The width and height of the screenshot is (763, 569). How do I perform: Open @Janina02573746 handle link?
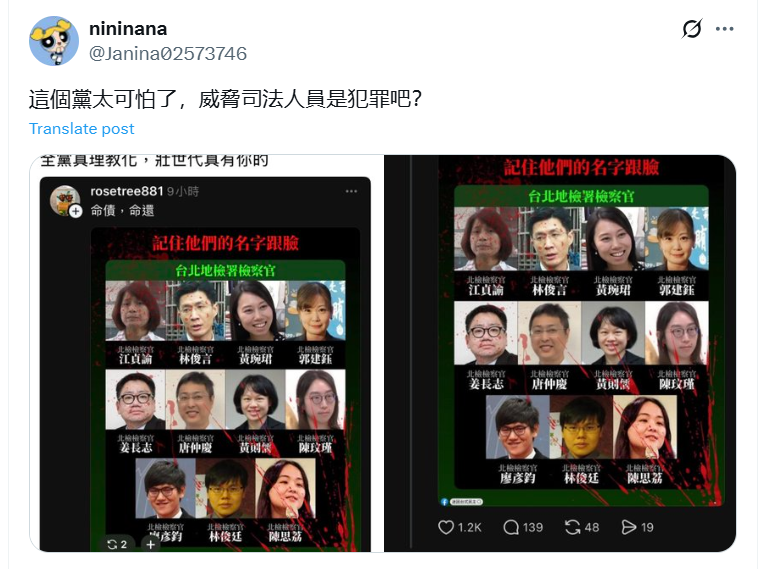[168, 54]
